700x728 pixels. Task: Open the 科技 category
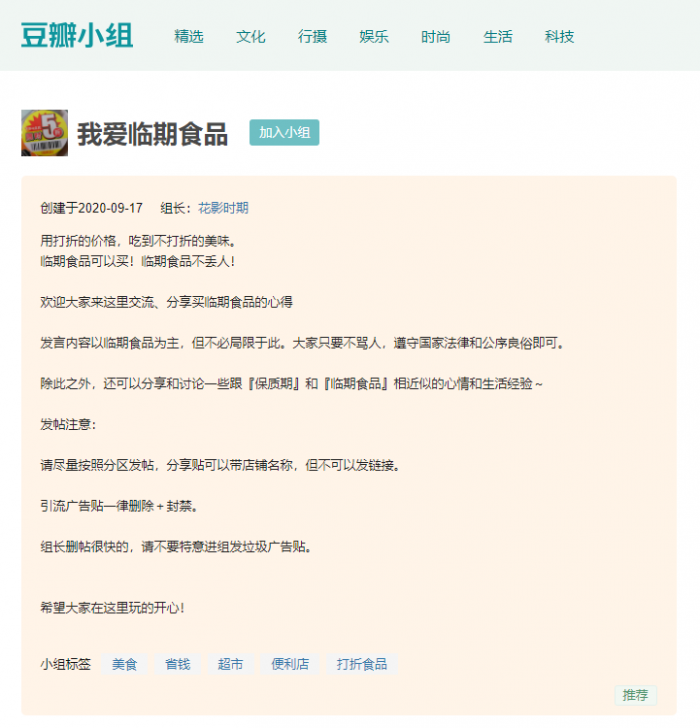(559, 36)
